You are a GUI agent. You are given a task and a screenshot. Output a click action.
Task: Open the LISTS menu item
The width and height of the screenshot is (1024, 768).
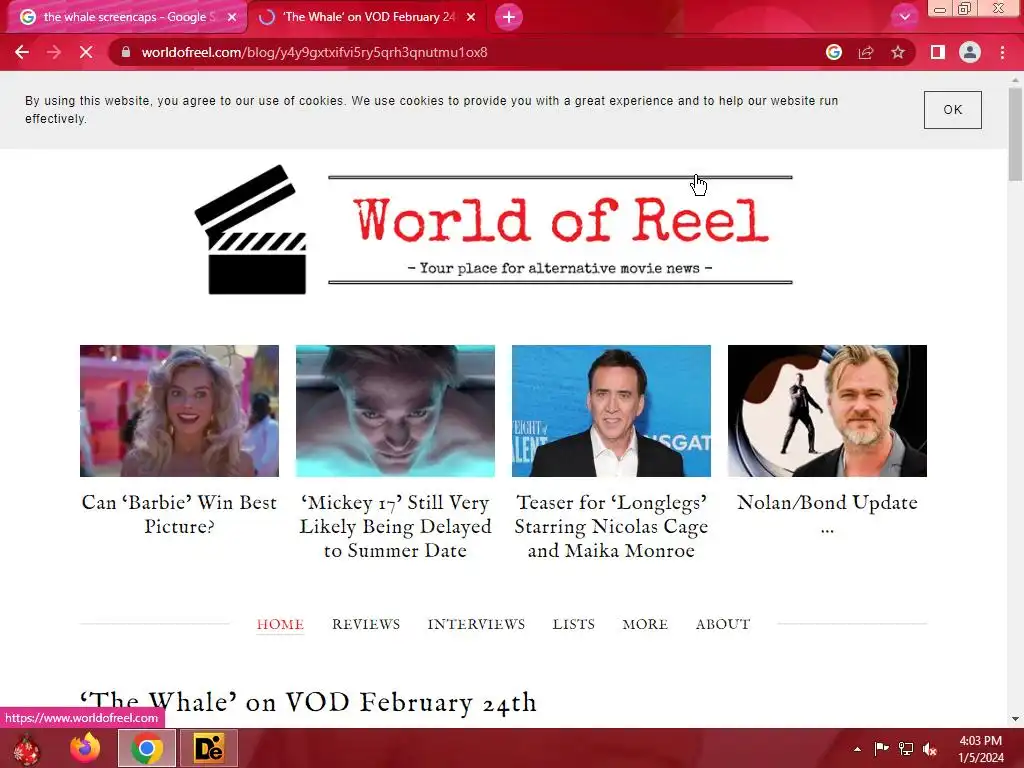point(573,624)
